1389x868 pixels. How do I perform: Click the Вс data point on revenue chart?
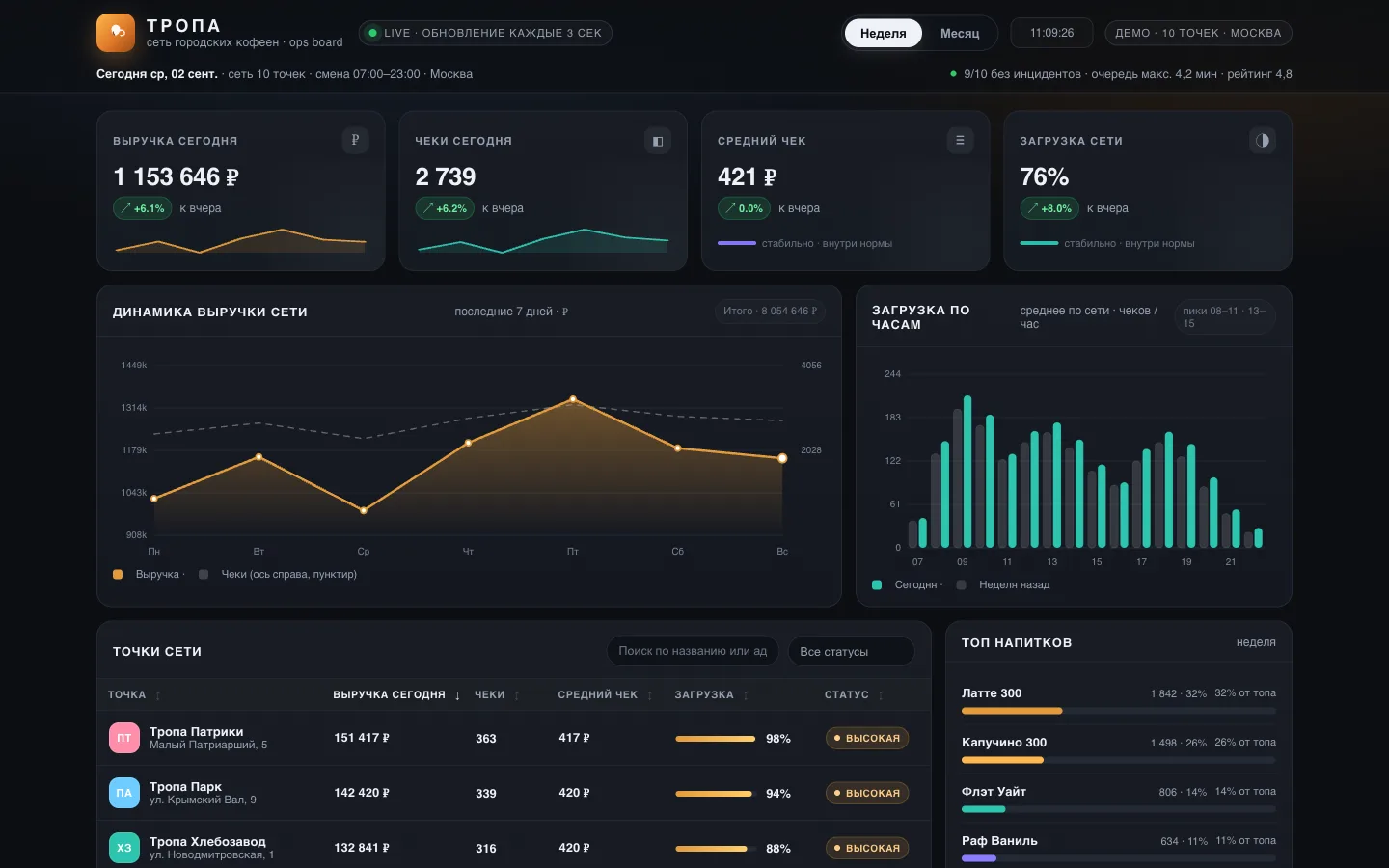tap(782, 458)
